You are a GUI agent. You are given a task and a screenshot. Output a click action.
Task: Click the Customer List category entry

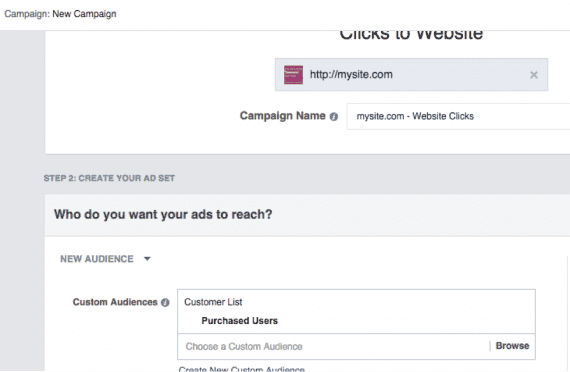click(x=213, y=302)
